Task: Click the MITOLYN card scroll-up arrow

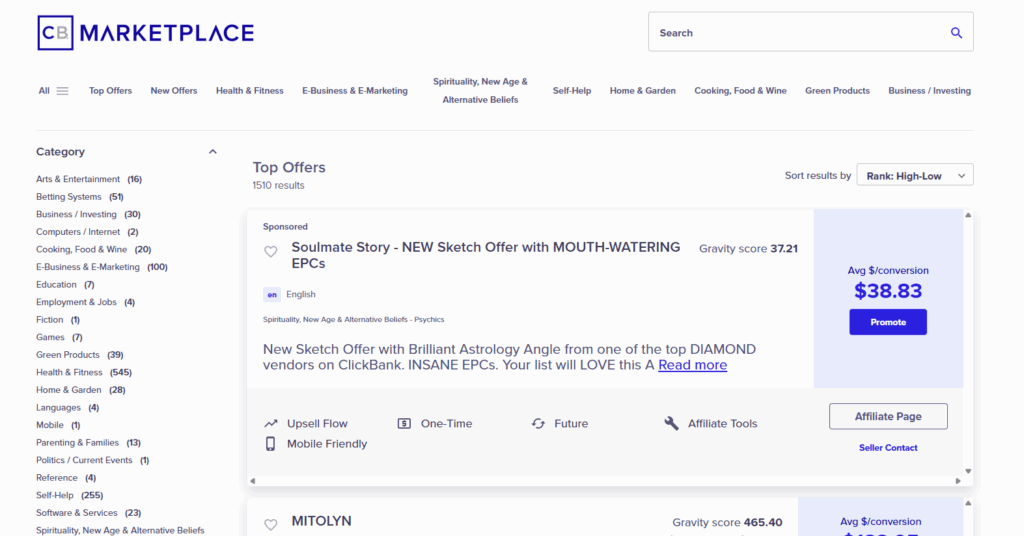Action: [968, 503]
